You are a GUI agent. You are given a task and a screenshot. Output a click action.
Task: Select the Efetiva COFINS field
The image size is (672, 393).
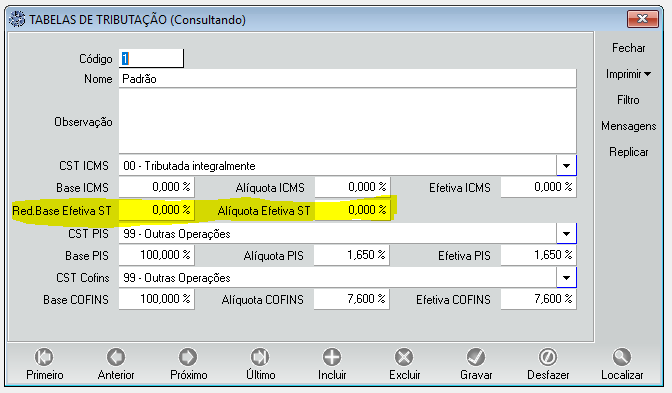pos(538,299)
